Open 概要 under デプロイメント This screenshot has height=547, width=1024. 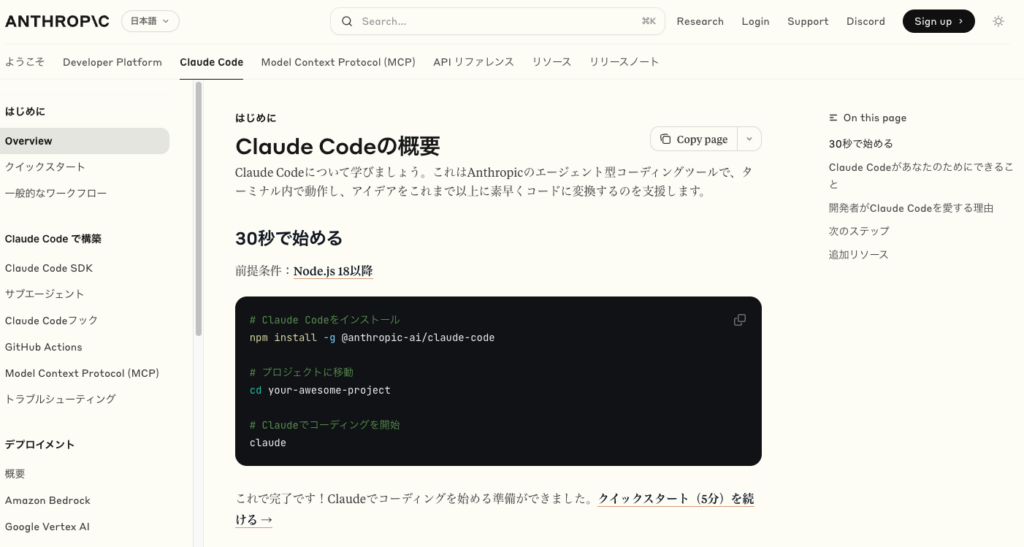[x=15, y=474]
